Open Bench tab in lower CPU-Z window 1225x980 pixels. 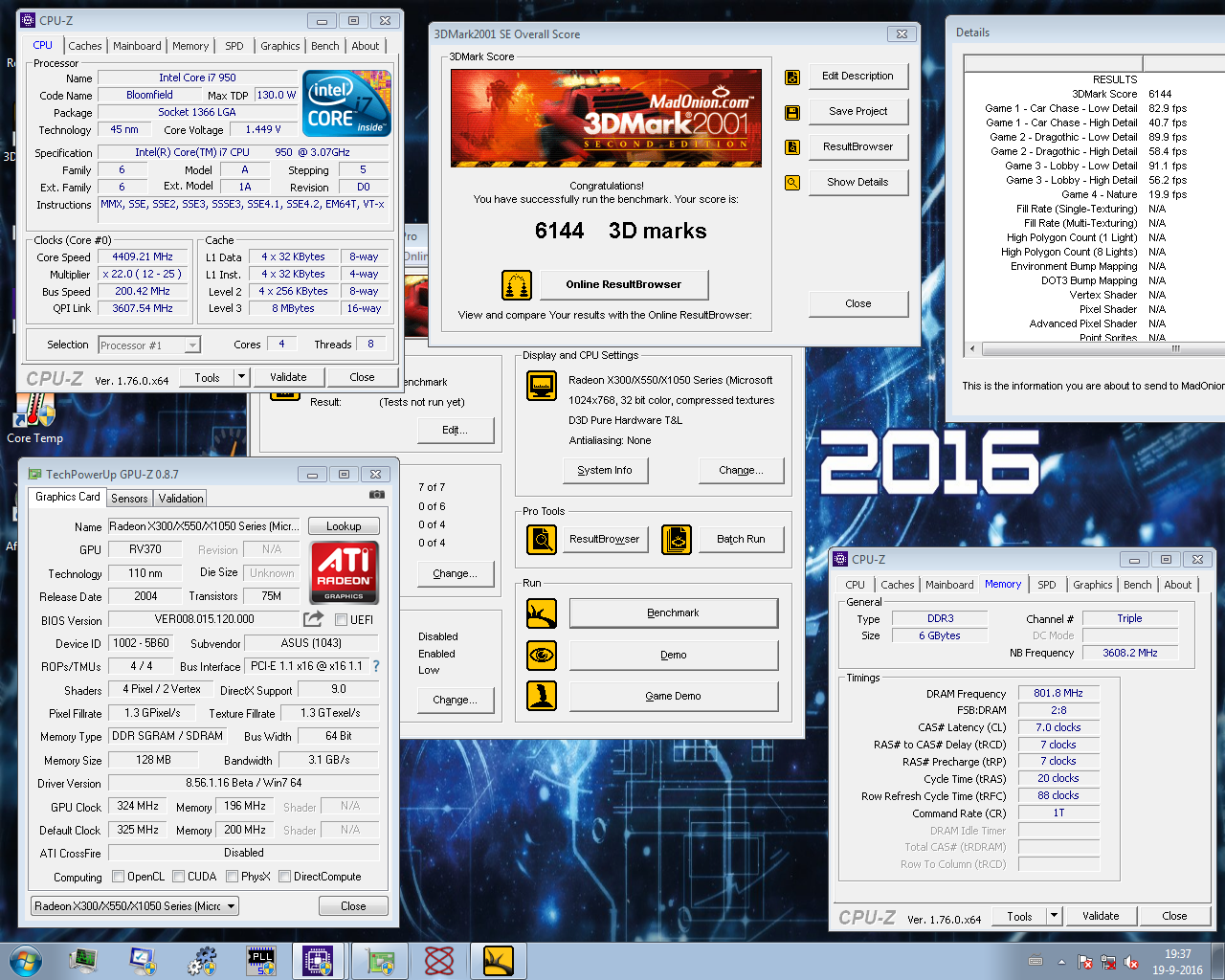pos(1137,585)
